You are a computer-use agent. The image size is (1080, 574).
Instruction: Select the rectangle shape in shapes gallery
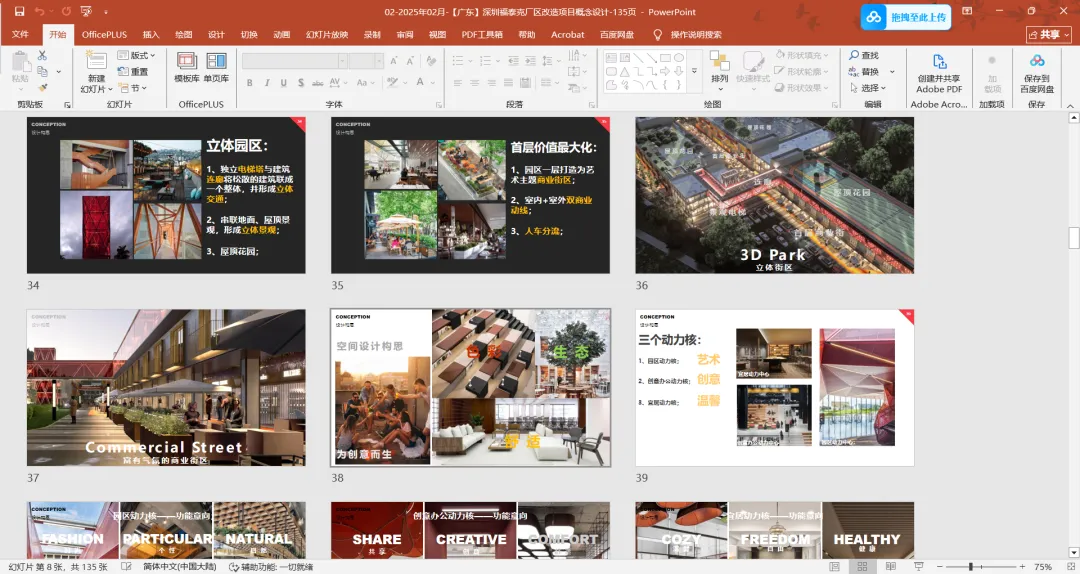[x=665, y=58]
